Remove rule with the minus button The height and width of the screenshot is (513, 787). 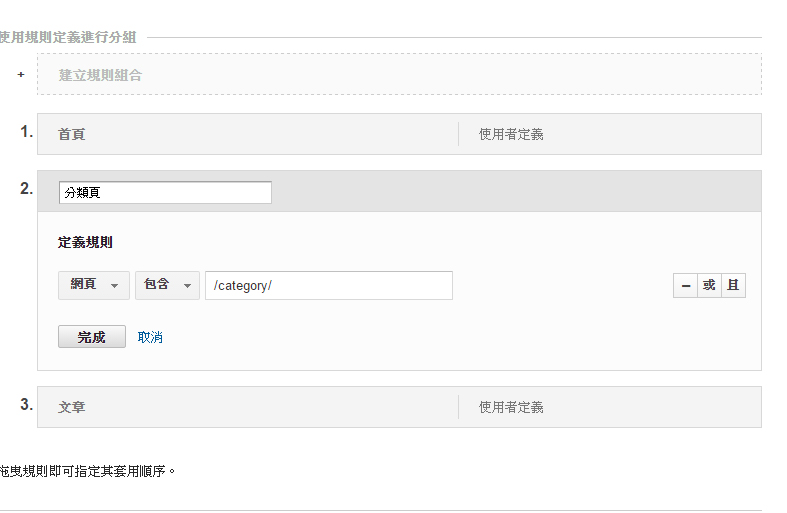(x=686, y=286)
